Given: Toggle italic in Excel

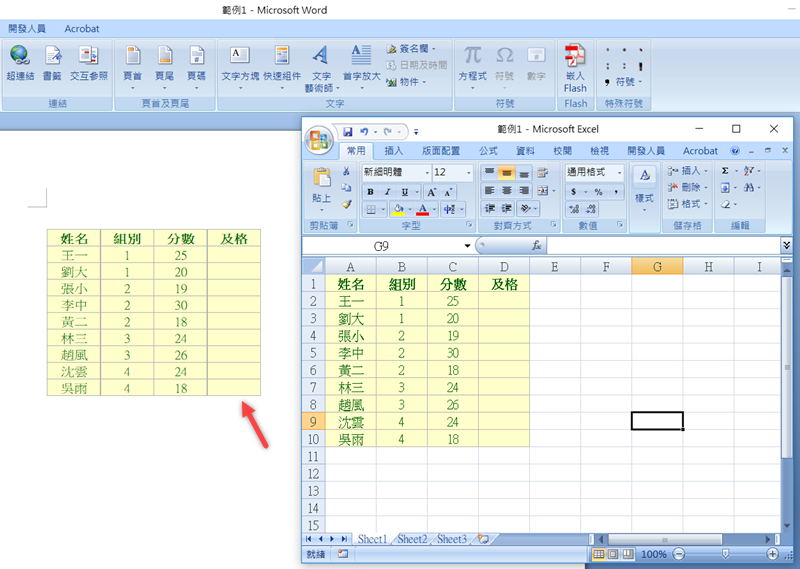Looking at the screenshot, I should coord(388,192).
